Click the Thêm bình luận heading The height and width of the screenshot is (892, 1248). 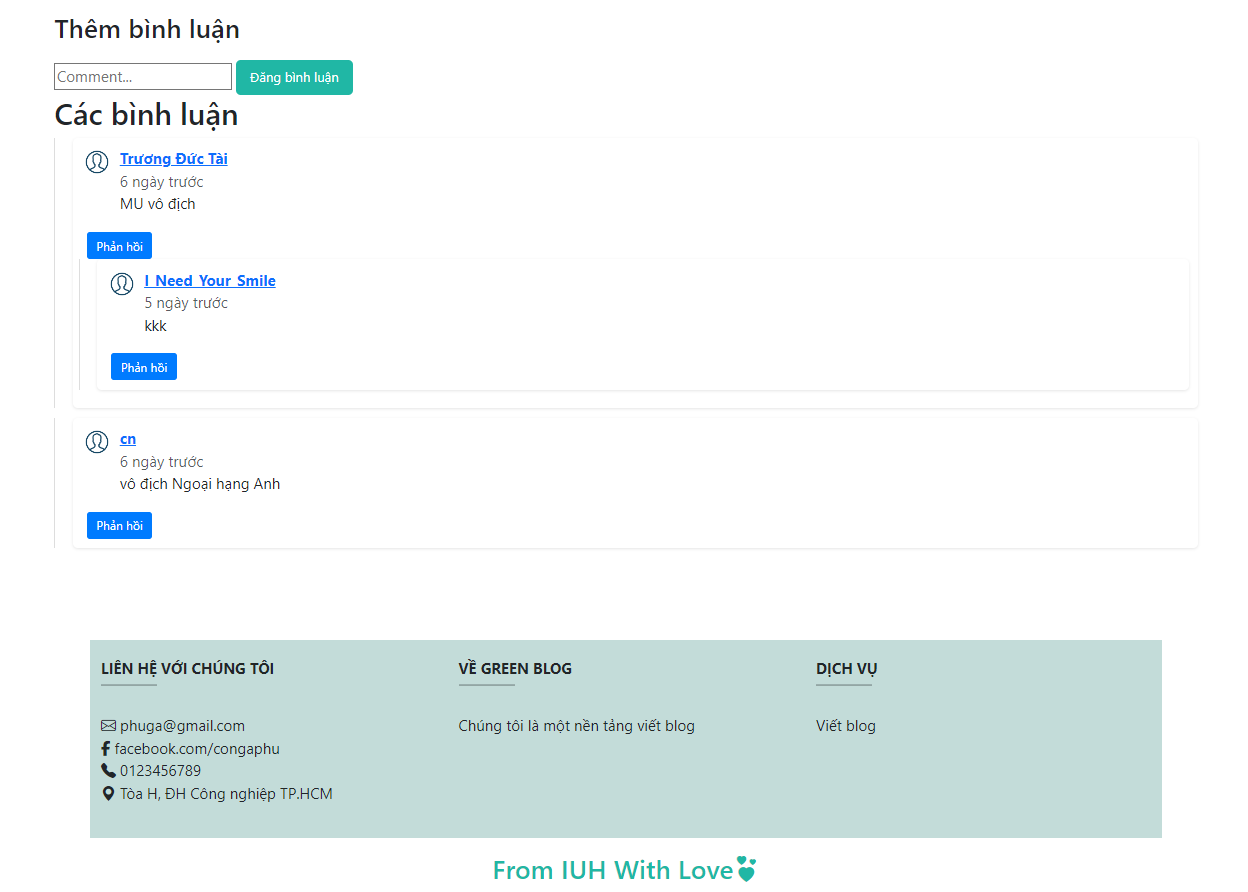pyautogui.click(x=147, y=29)
